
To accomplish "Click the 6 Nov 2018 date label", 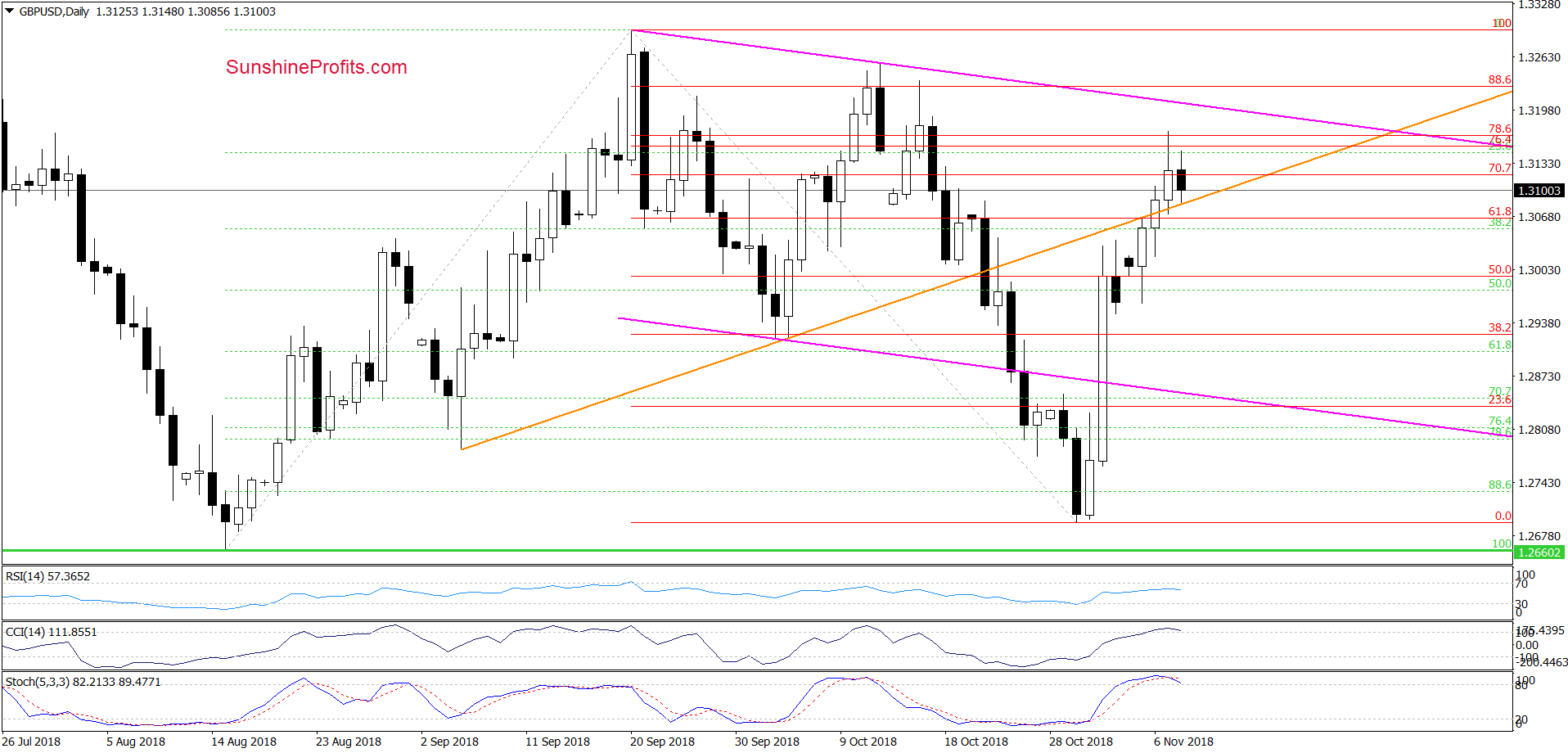I will [1183, 742].
